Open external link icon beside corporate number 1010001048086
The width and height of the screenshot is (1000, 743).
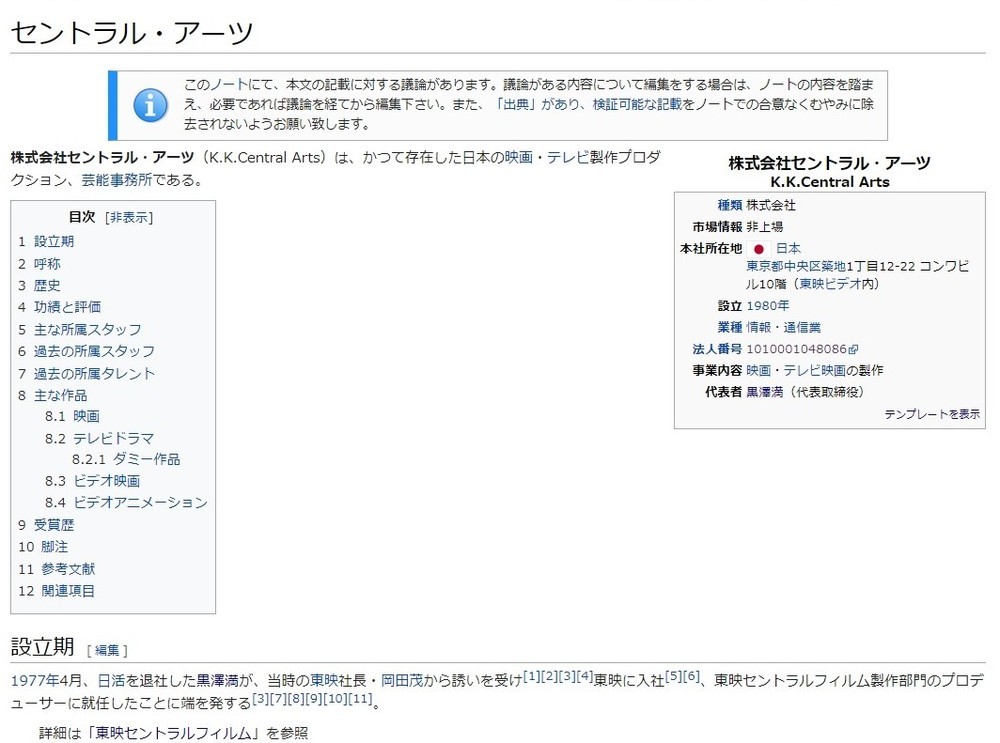point(854,349)
